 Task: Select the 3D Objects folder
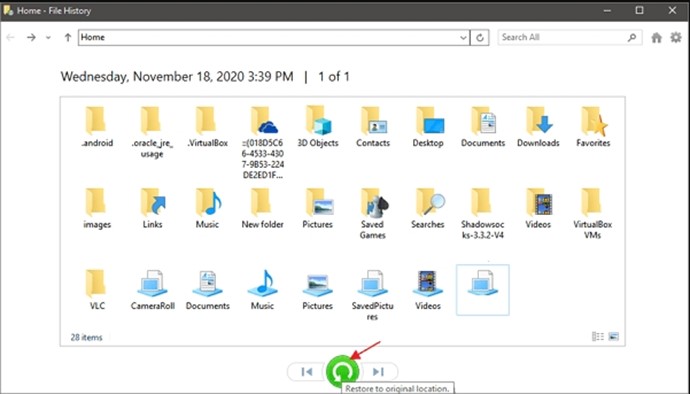(318, 126)
